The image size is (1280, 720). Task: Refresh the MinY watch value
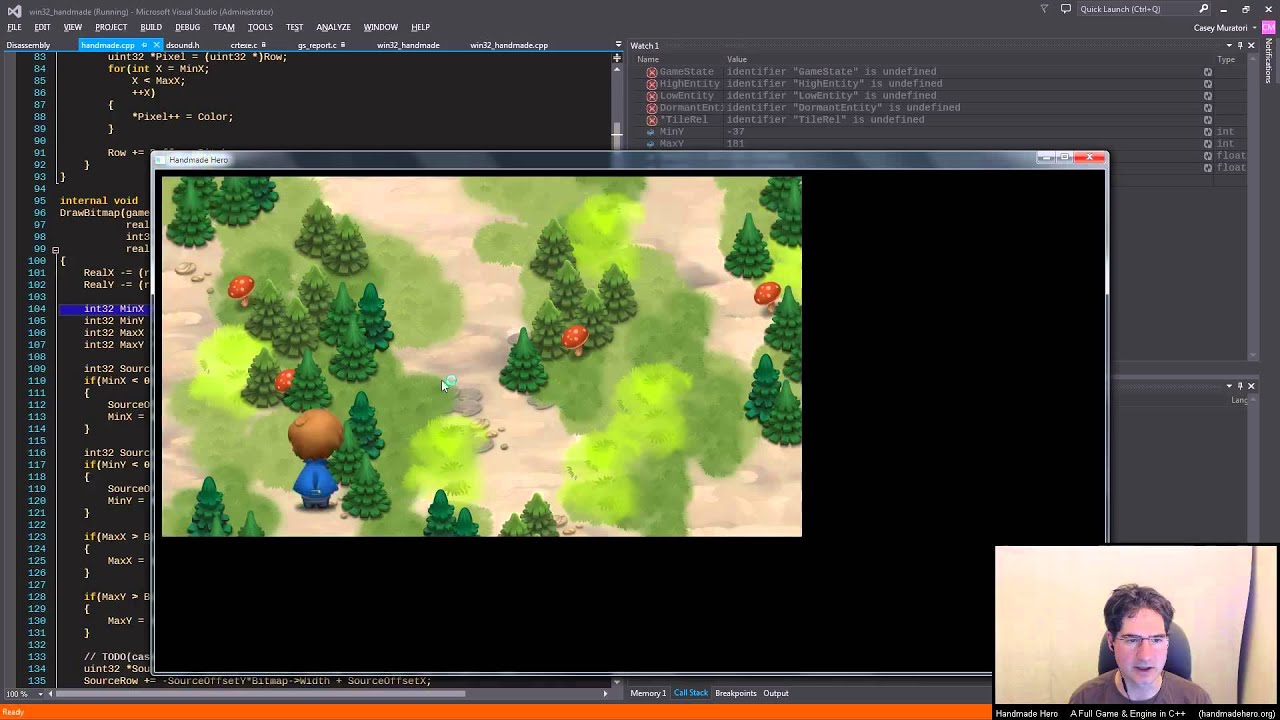(x=1207, y=132)
